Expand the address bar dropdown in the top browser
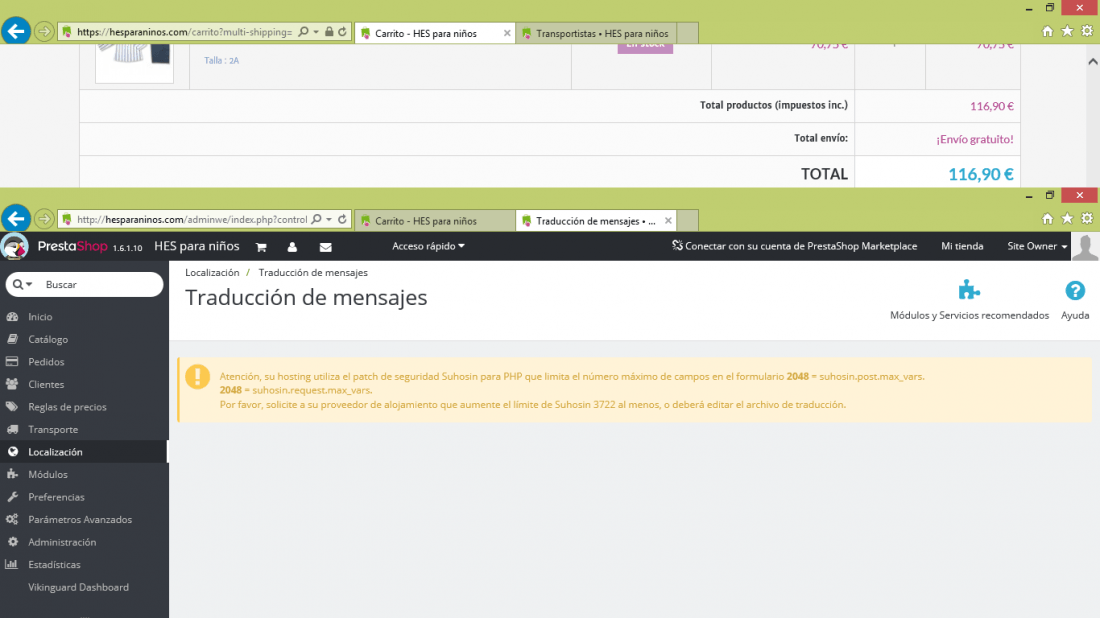1100x618 pixels. pos(316,32)
